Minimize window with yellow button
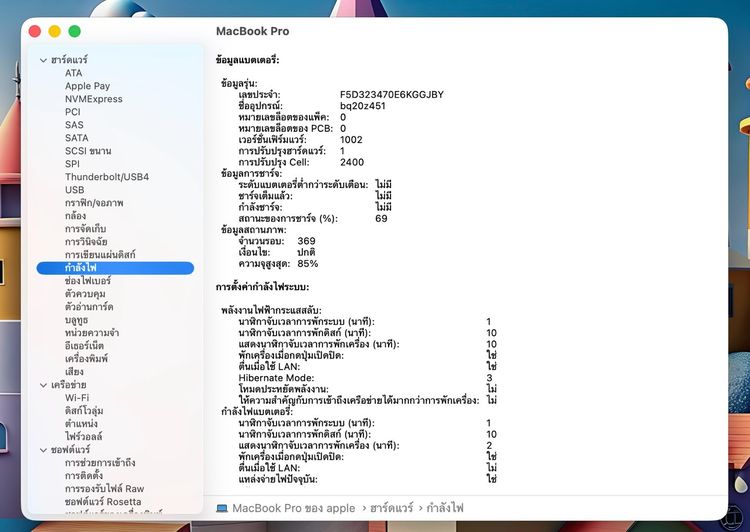The image size is (750, 532). pos(55,31)
